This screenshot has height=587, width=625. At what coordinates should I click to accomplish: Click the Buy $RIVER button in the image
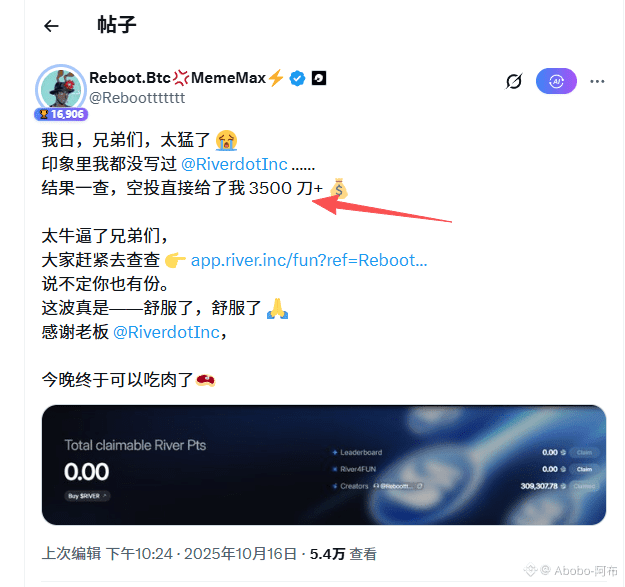(x=87, y=496)
